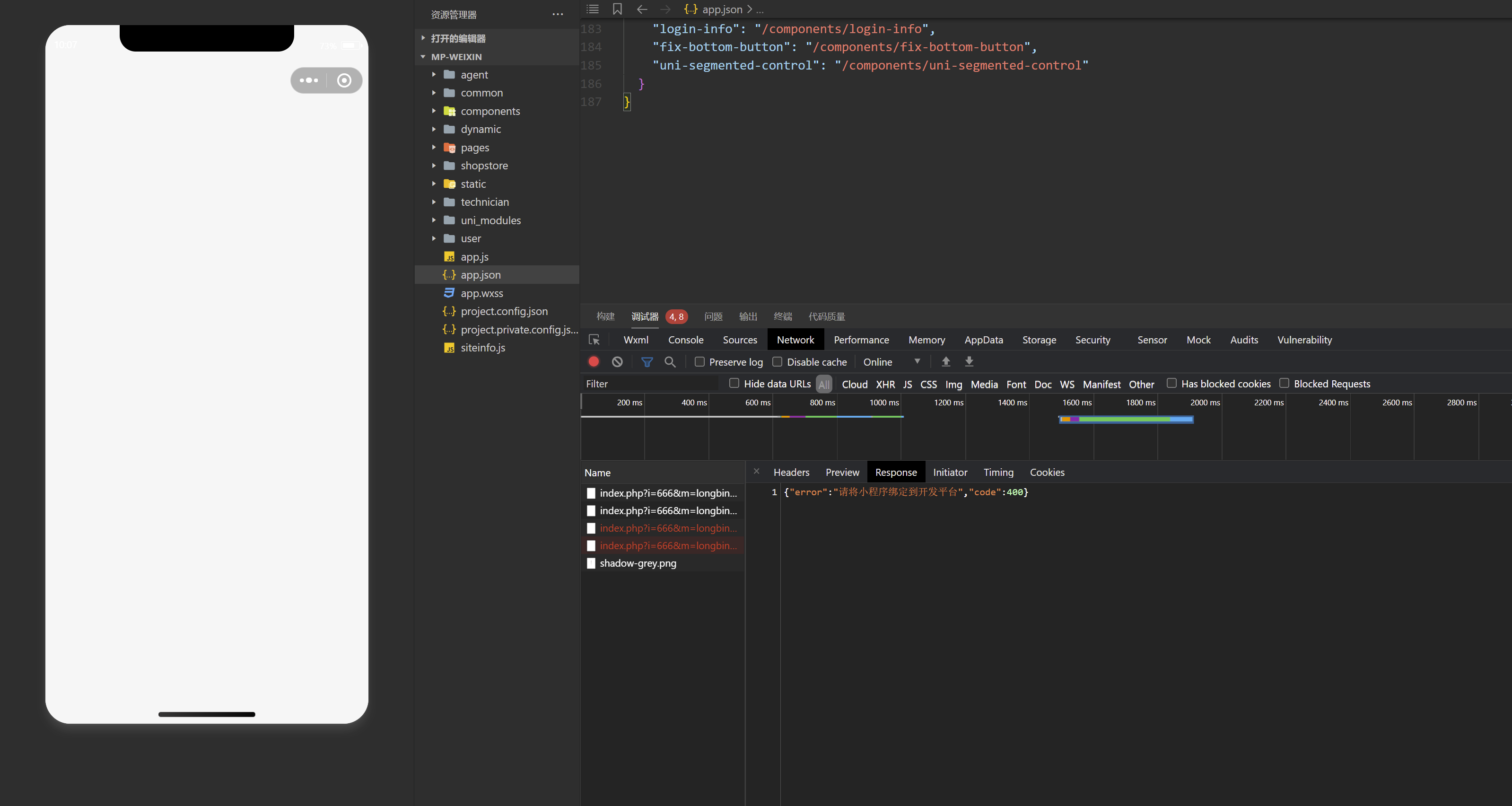Screen dimensions: 1512x806
Task: Filter requests by XHR type
Action: [884, 384]
